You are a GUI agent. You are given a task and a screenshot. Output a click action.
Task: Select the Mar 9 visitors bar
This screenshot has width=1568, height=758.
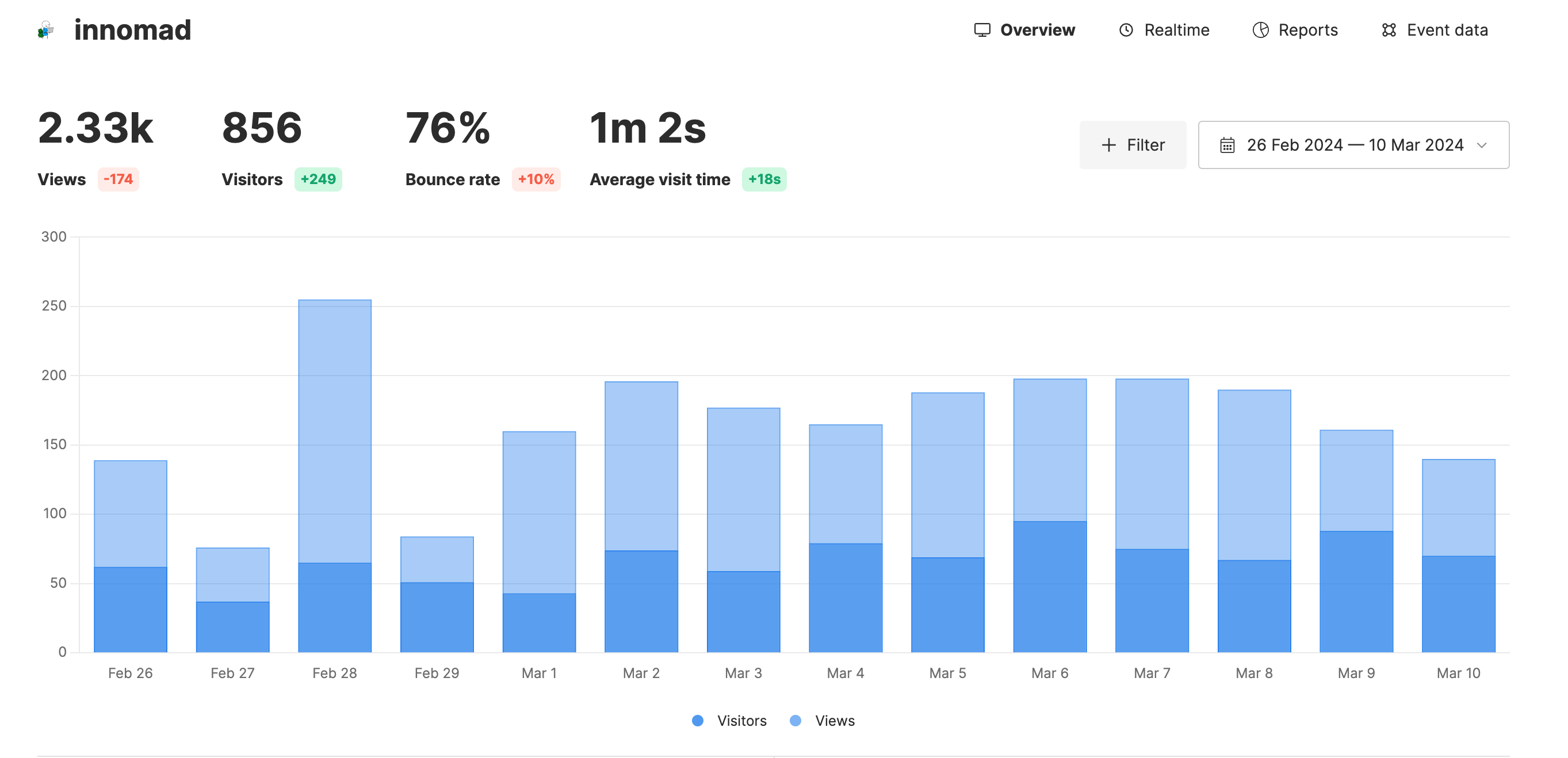[x=1356, y=591]
